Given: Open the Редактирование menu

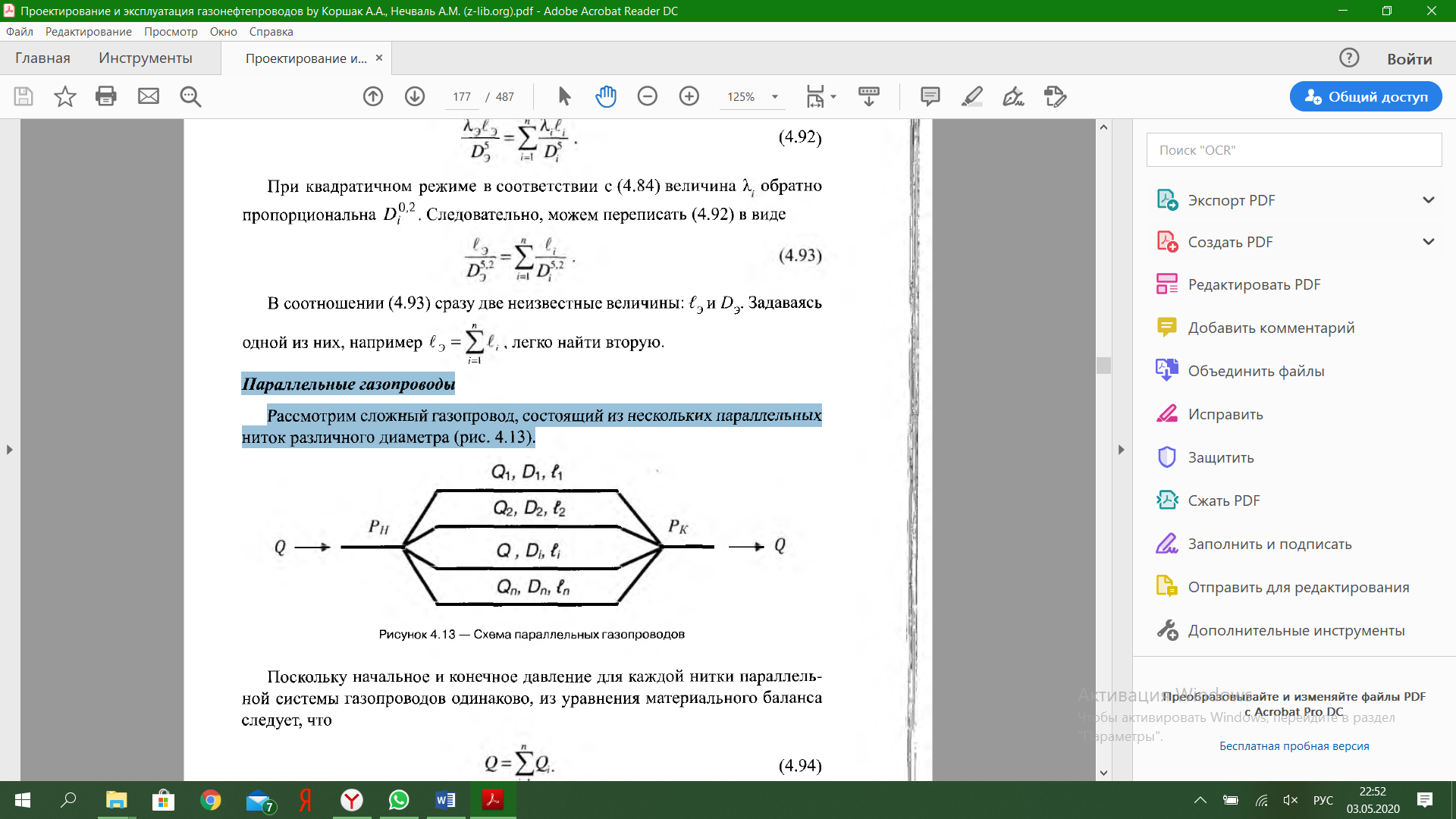Looking at the screenshot, I should coord(88,32).
